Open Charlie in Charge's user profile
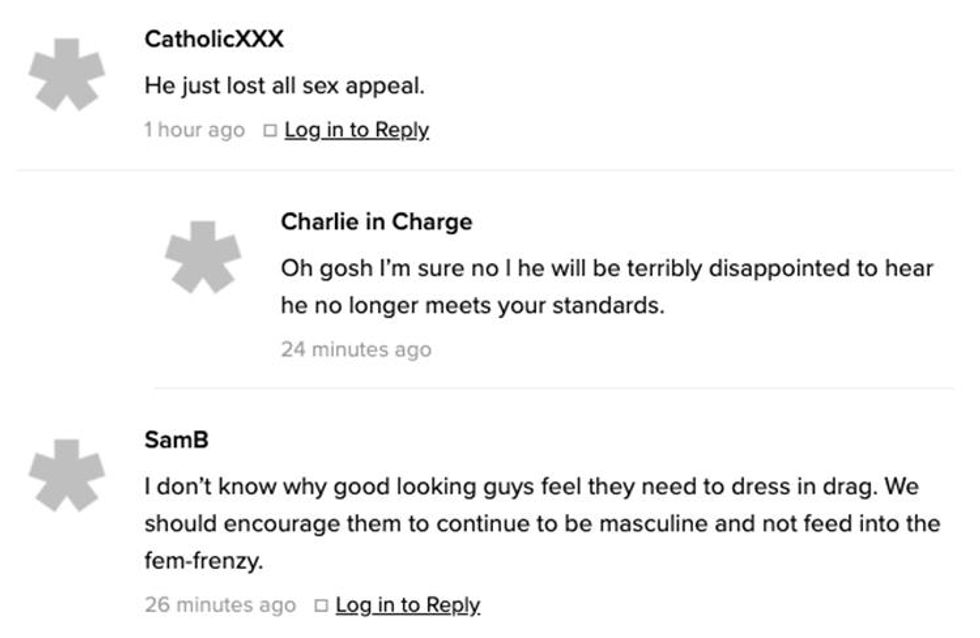Screen dimensions: 980x638 375,223
